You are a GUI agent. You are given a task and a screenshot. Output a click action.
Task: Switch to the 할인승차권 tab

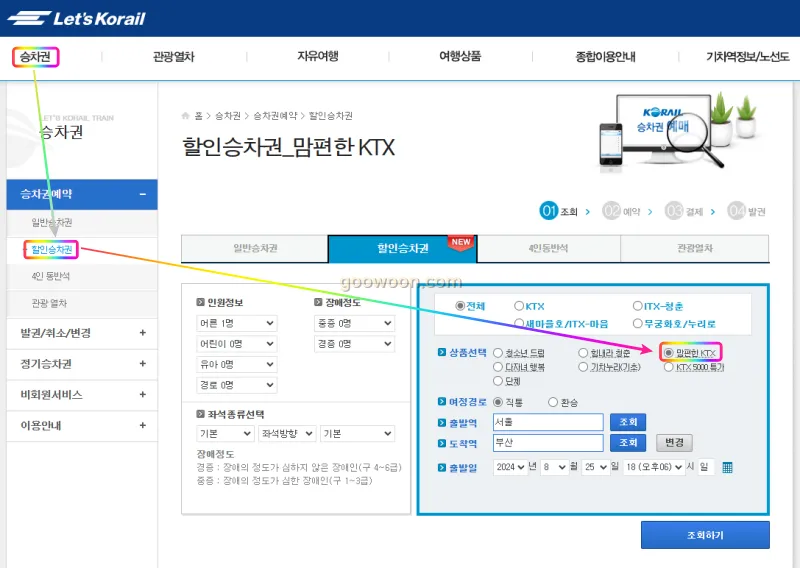403,249
